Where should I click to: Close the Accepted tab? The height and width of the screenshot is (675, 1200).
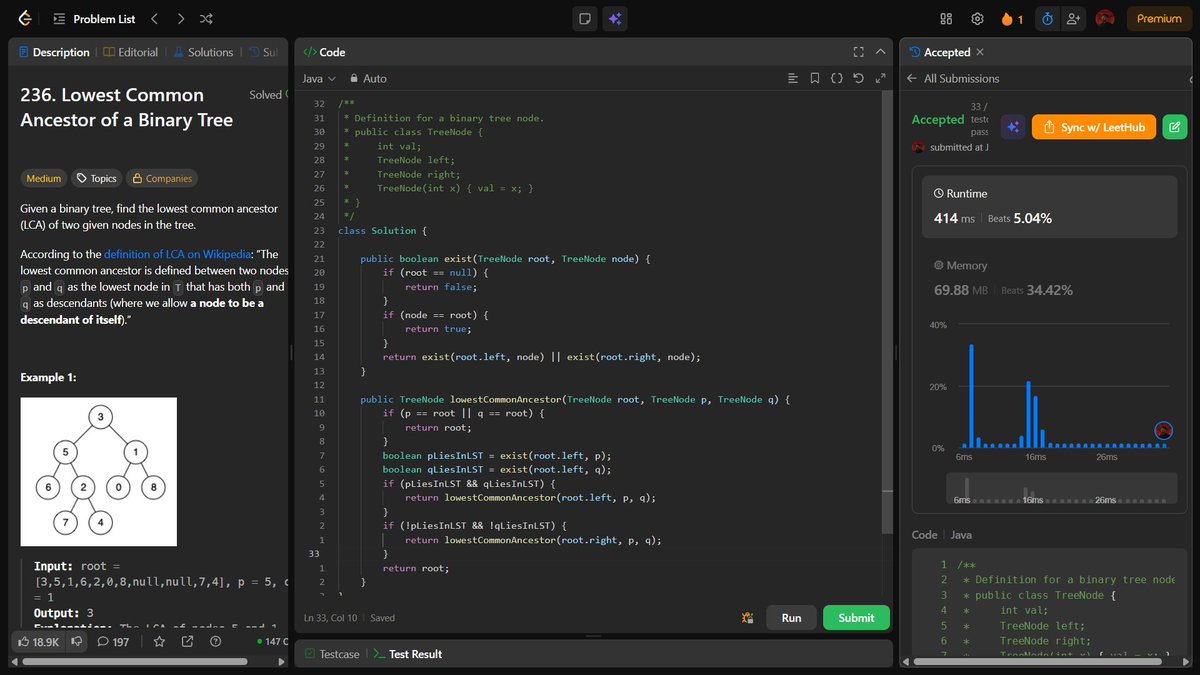tap(980, 52)
